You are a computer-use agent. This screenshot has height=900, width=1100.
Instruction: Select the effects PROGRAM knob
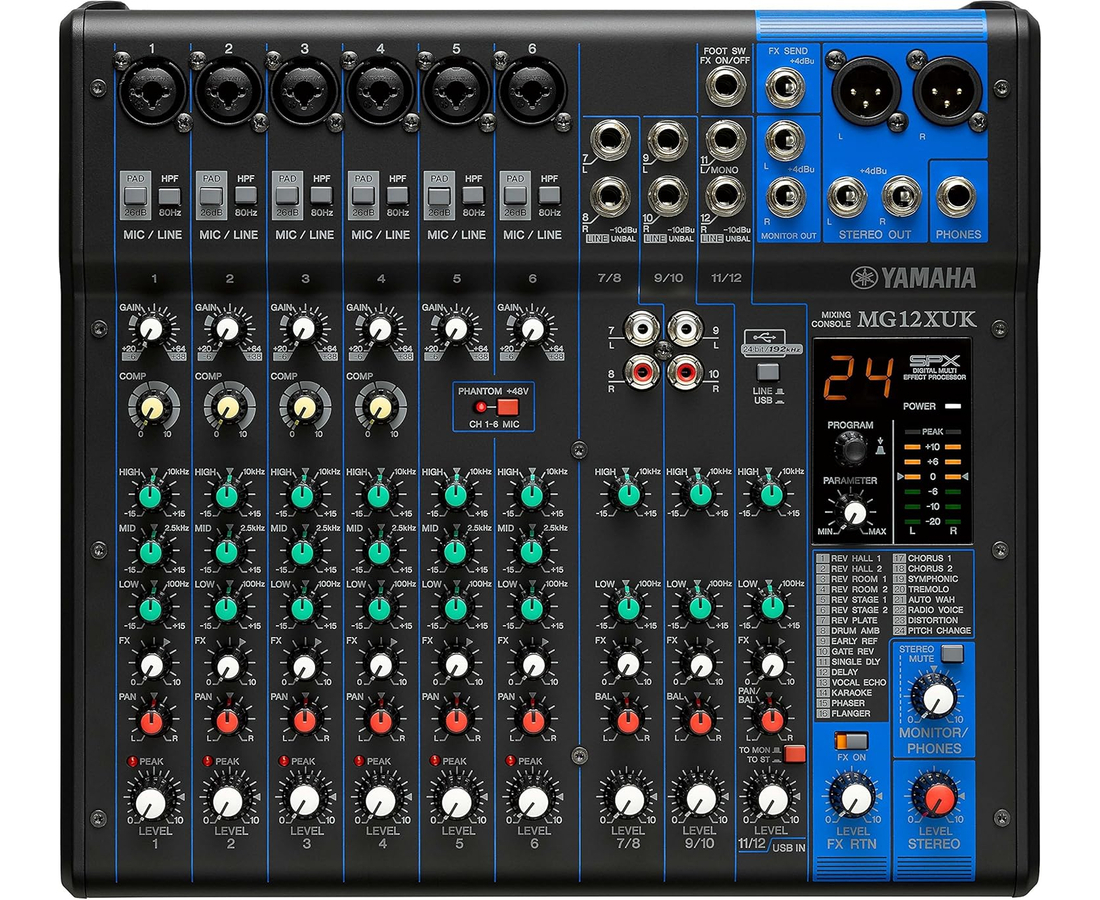point(850,452)
